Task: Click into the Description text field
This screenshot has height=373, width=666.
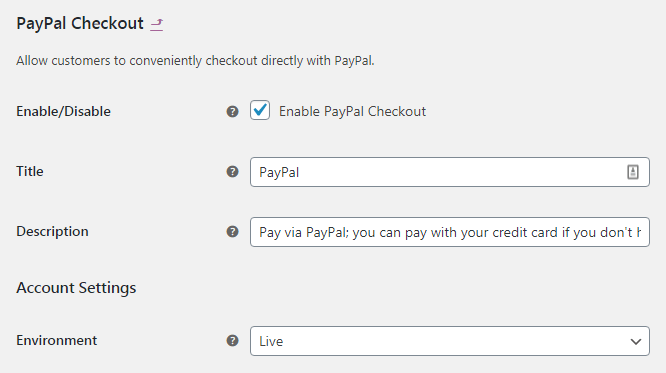Action: pyautogui.click(x=450, y=232)
